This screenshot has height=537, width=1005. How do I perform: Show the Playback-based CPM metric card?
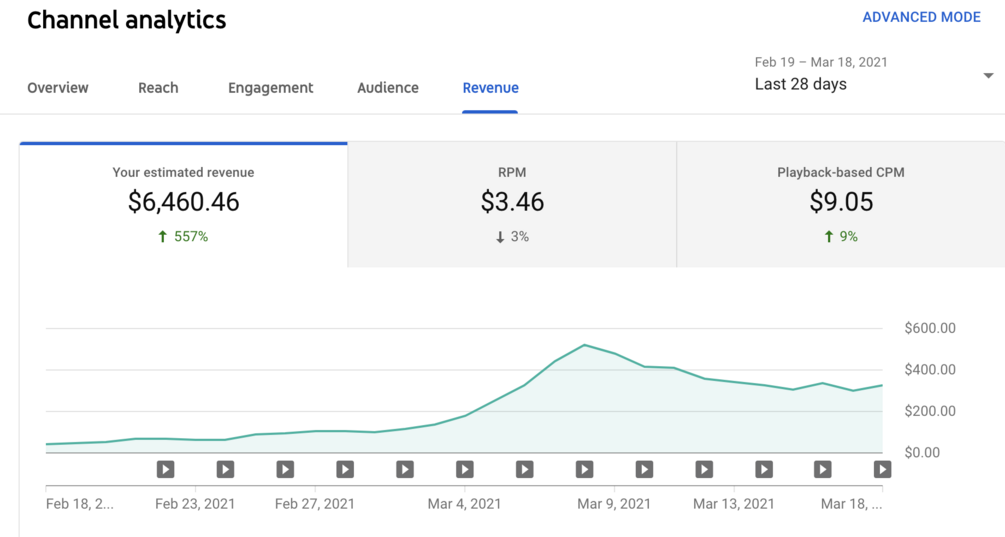click(840, 204)
